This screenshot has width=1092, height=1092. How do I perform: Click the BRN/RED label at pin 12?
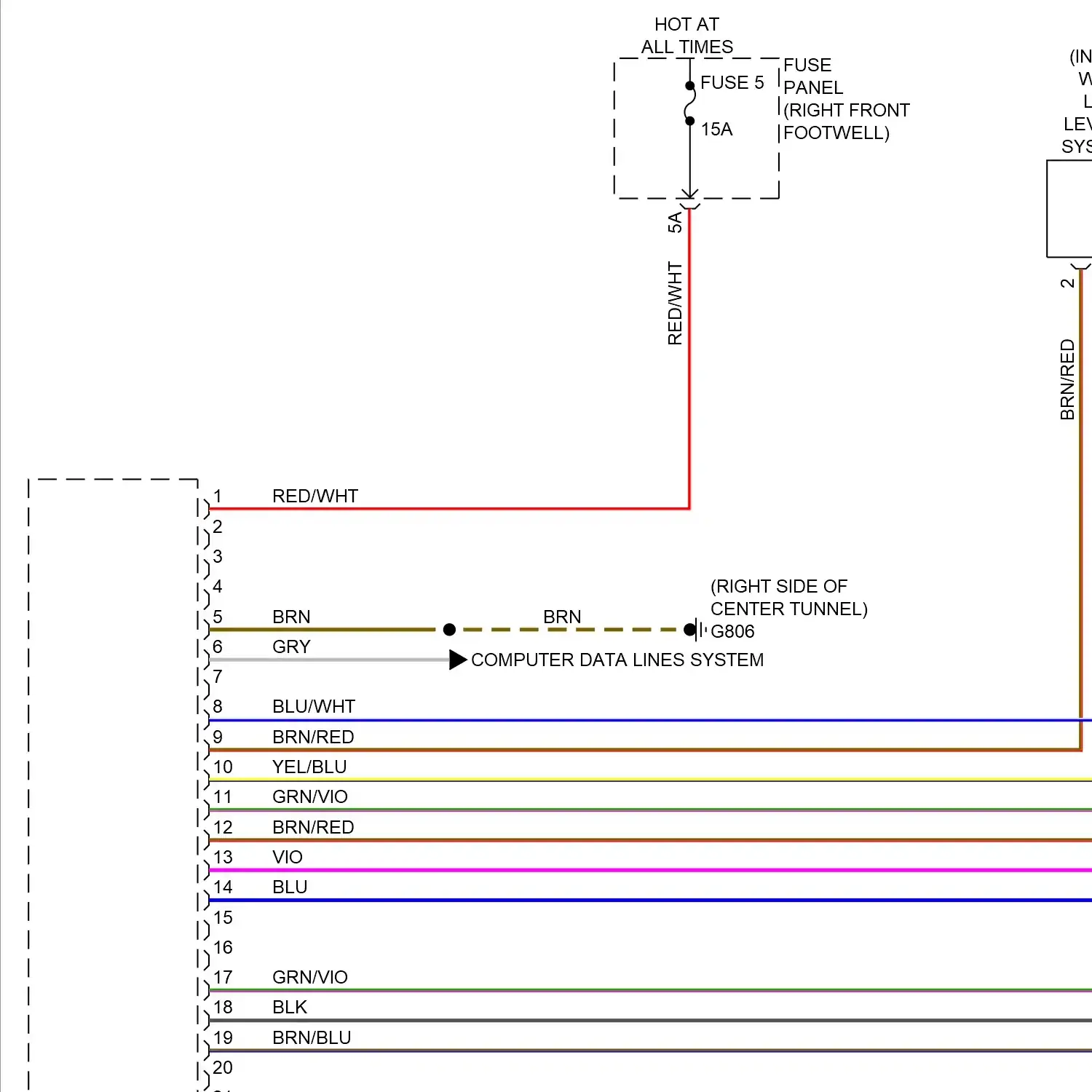tap(313, 828)
